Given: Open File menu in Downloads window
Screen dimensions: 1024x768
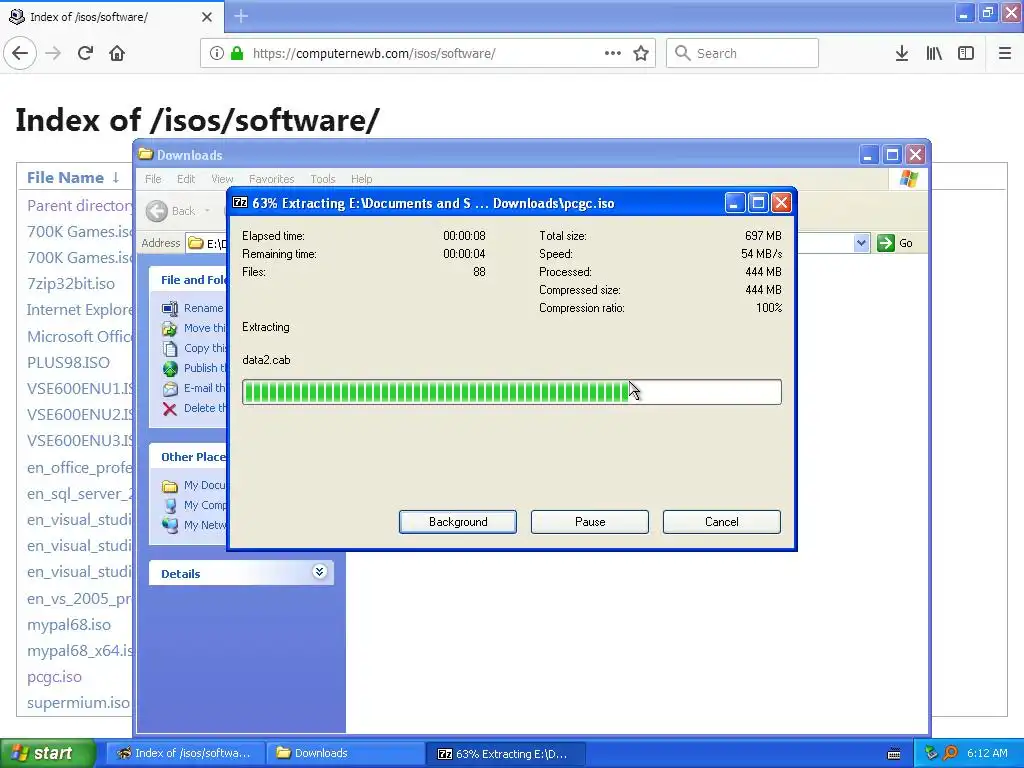Looking at the screenshot, I should click(x=153, y=179).
